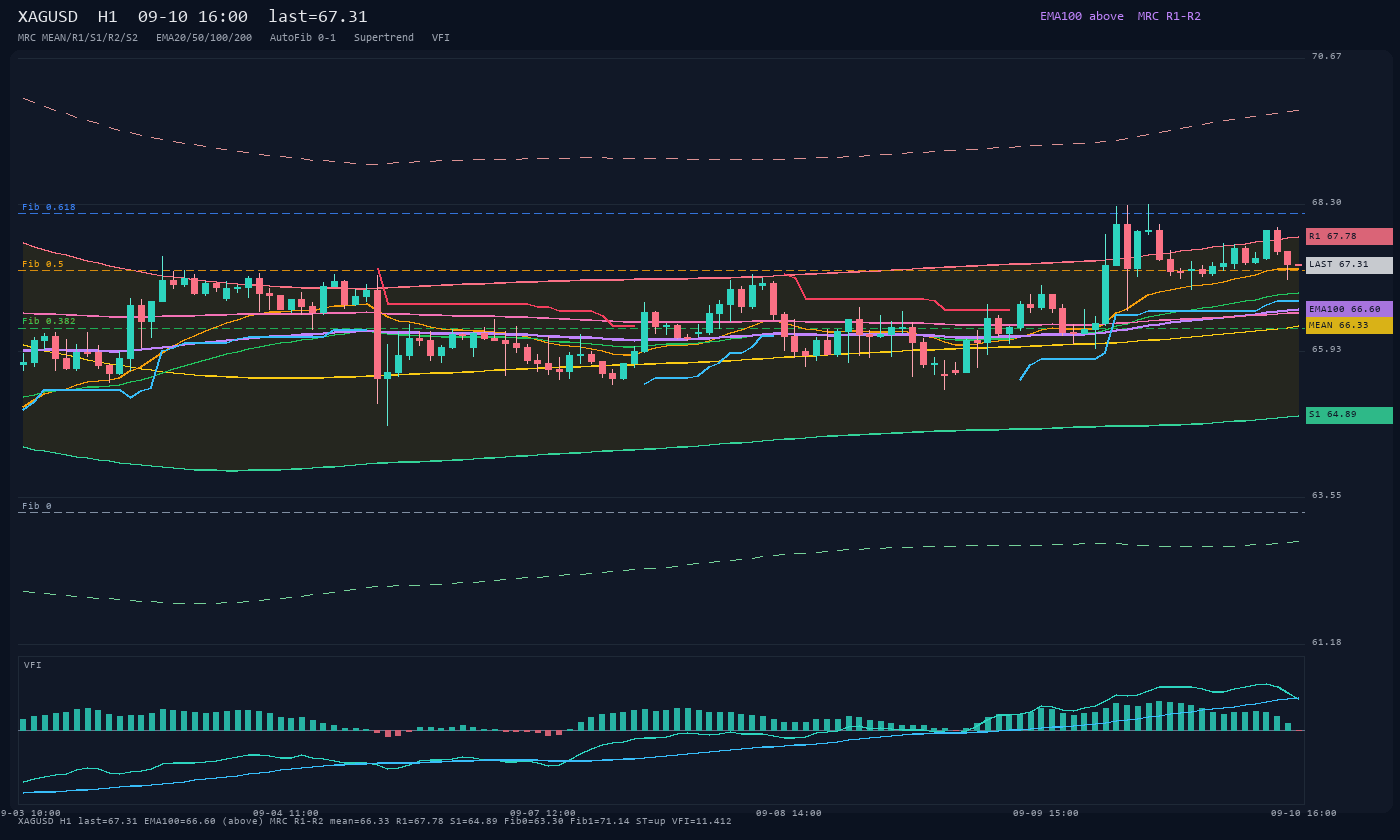Click the Fib 0.5 level label
This screenshot has width=1400, height=840.
tap(43, 264)
